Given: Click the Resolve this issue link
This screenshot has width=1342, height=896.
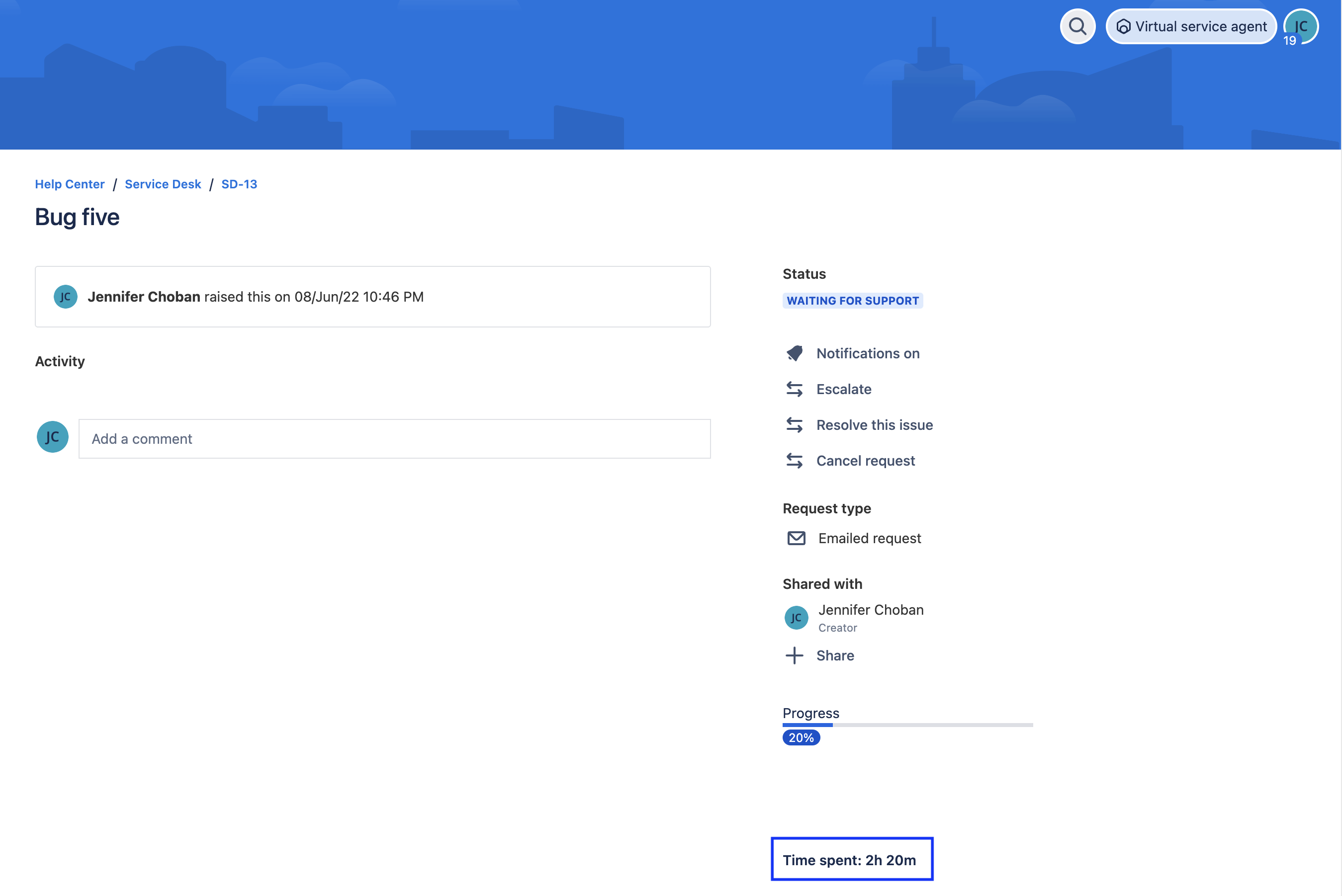Looking at the screenshot, I should pyautogui.click(x=874, y=425).
